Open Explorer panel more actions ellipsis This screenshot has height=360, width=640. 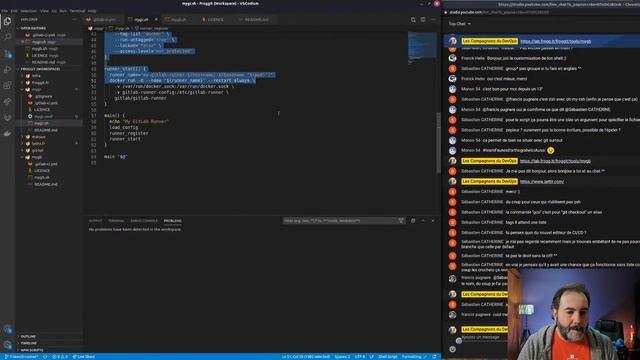pyautogui.click(x=74, y=20)
